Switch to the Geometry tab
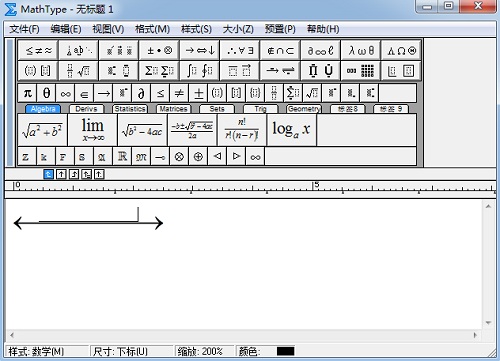Viewport: 500px width, 361px height. 304,109
